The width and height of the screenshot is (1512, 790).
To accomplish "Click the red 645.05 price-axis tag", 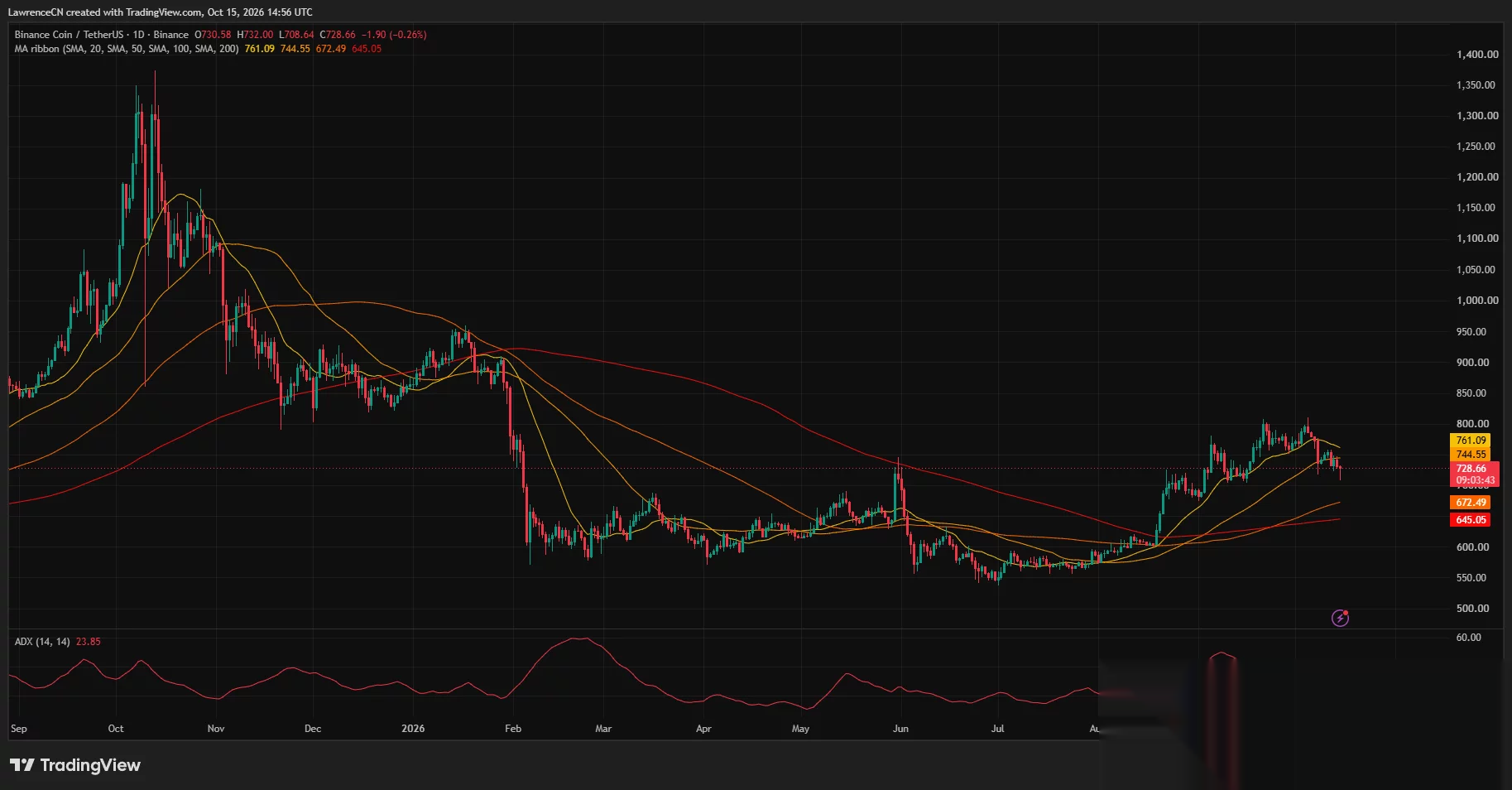I will (1471, 520).
